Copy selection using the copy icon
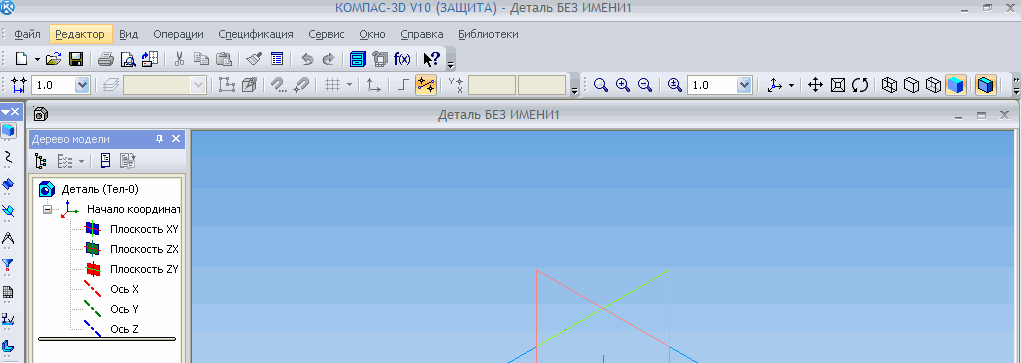The height and width of the screenshot is (363, 1021). pos(201,59)
